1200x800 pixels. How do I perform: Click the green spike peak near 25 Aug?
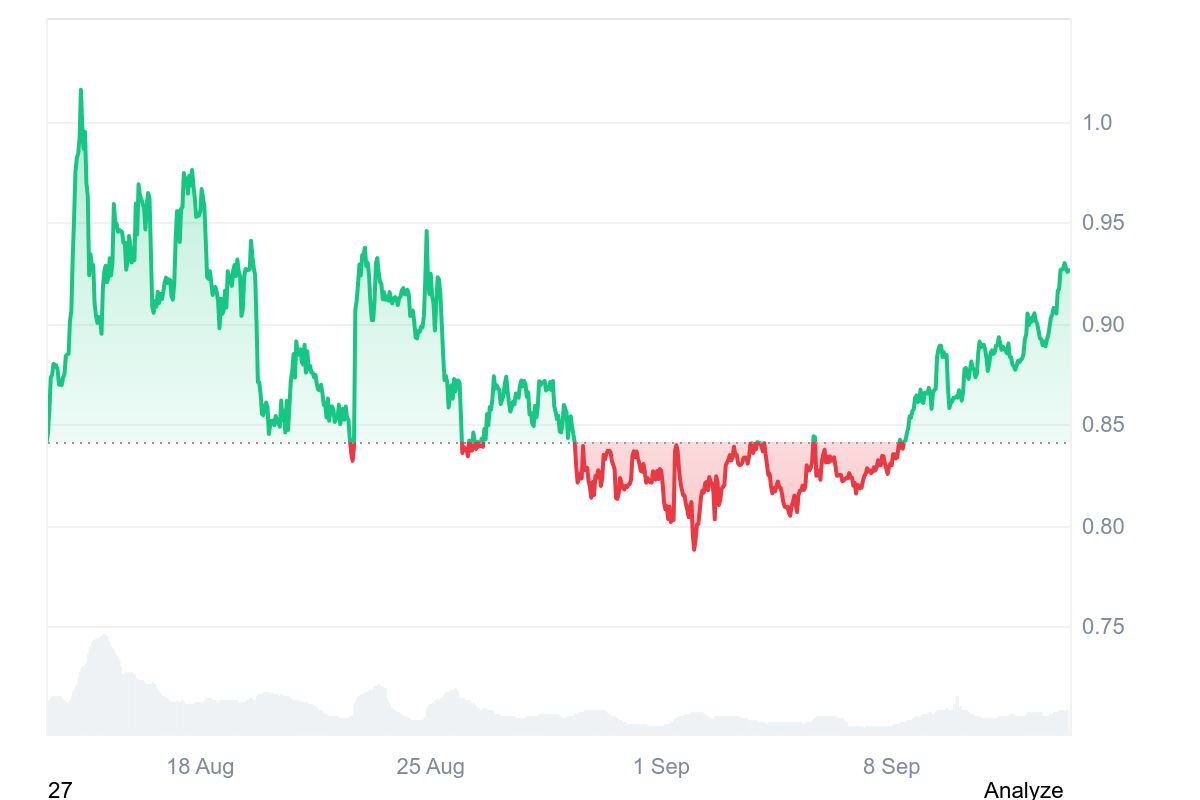click(426, 232)
